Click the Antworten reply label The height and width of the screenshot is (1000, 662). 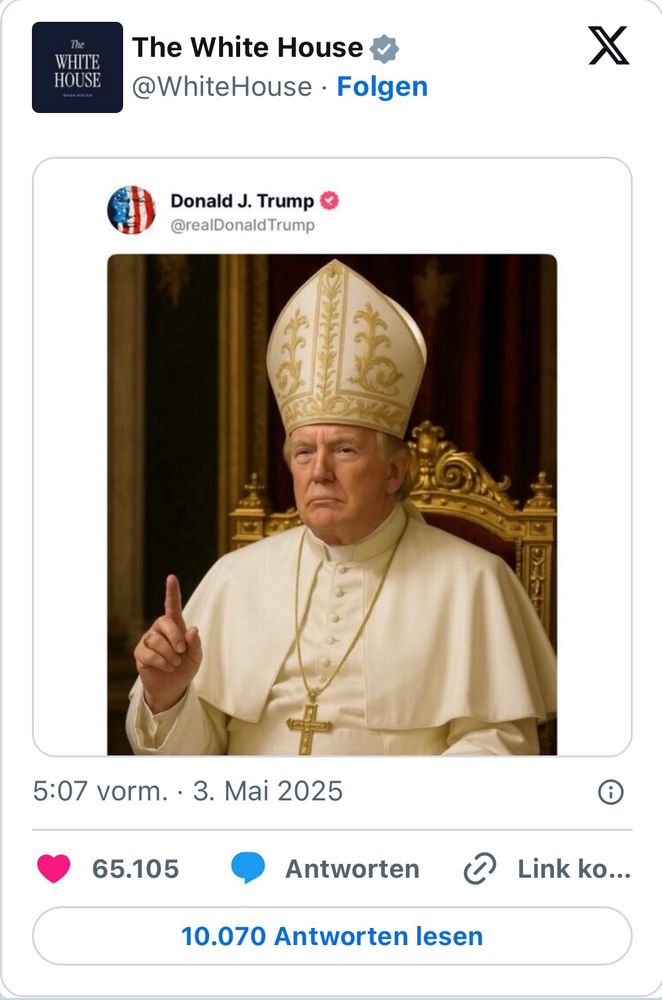(x=352, y=869)
